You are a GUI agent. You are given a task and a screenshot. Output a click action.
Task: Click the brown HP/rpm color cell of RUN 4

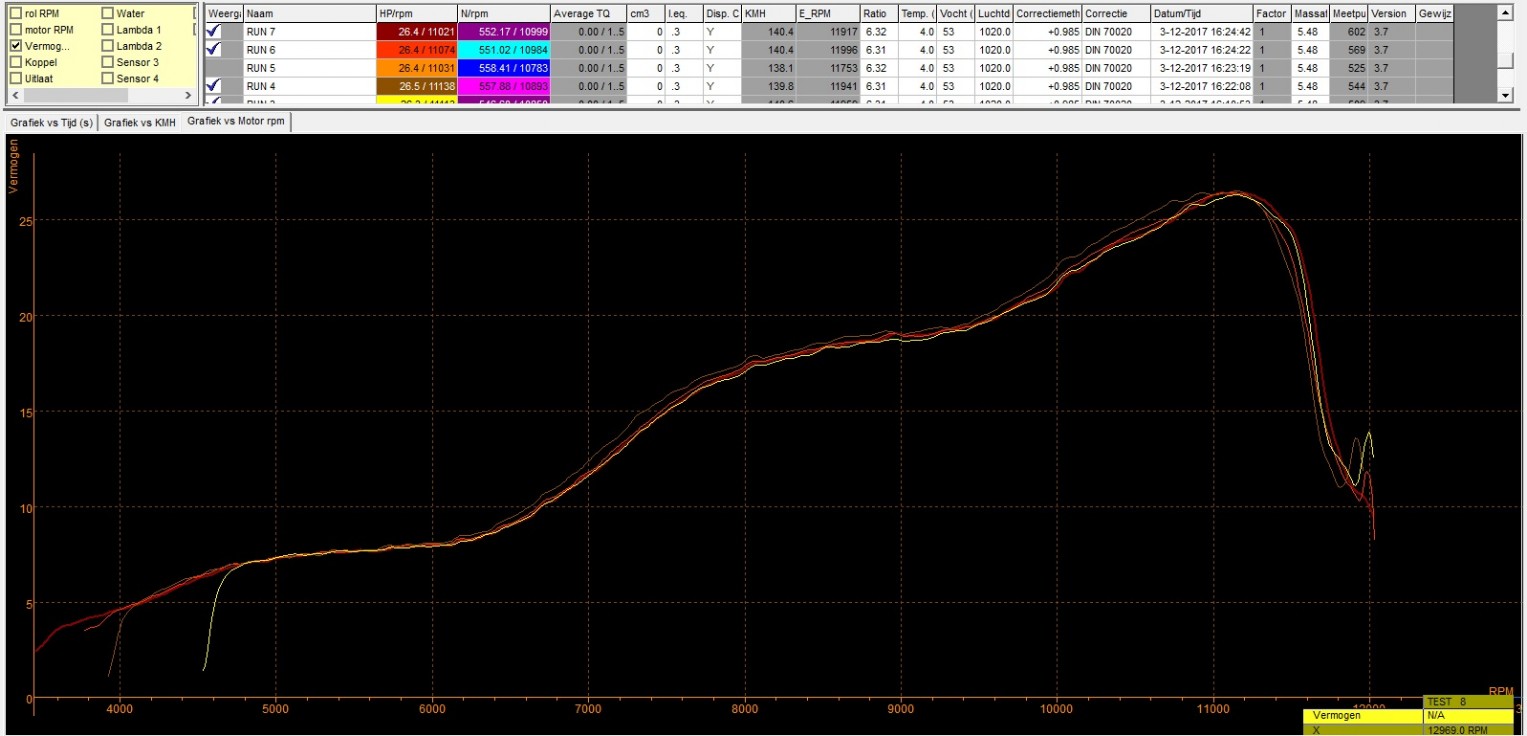click(x=416, y=86)
